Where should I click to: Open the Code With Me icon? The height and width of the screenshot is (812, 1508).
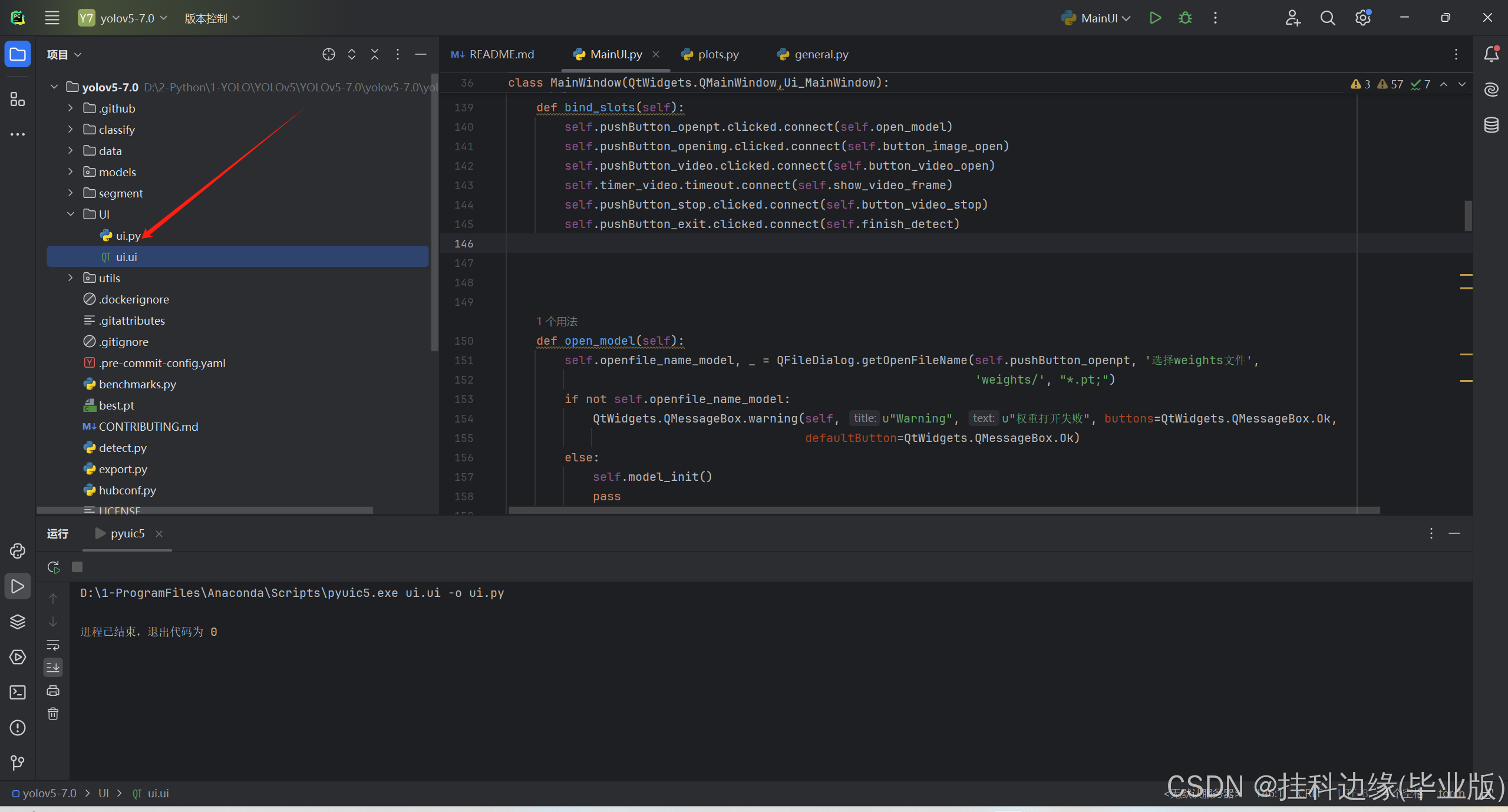(1293, 18)
